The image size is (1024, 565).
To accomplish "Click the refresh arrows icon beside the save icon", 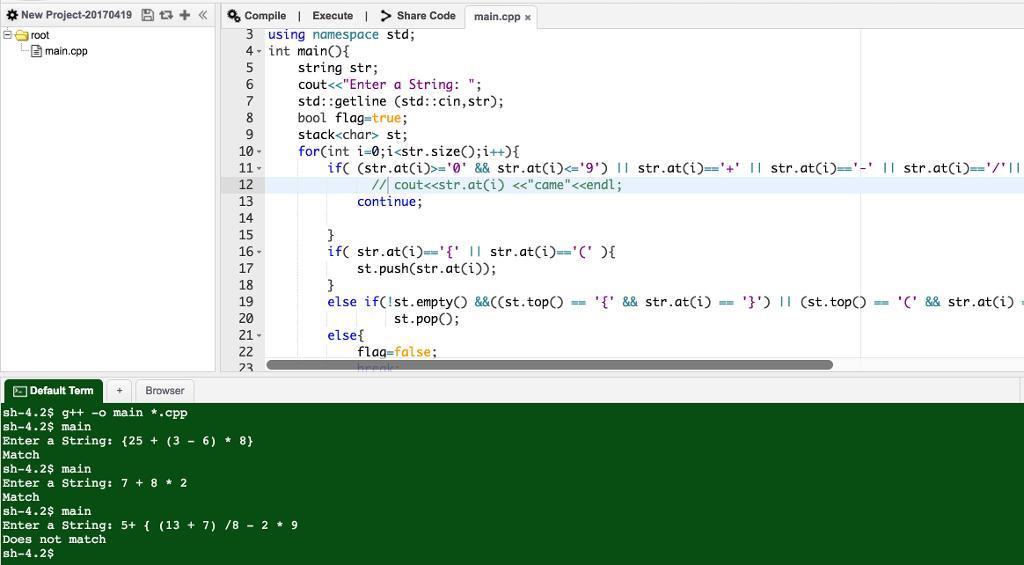I will 166,15.
